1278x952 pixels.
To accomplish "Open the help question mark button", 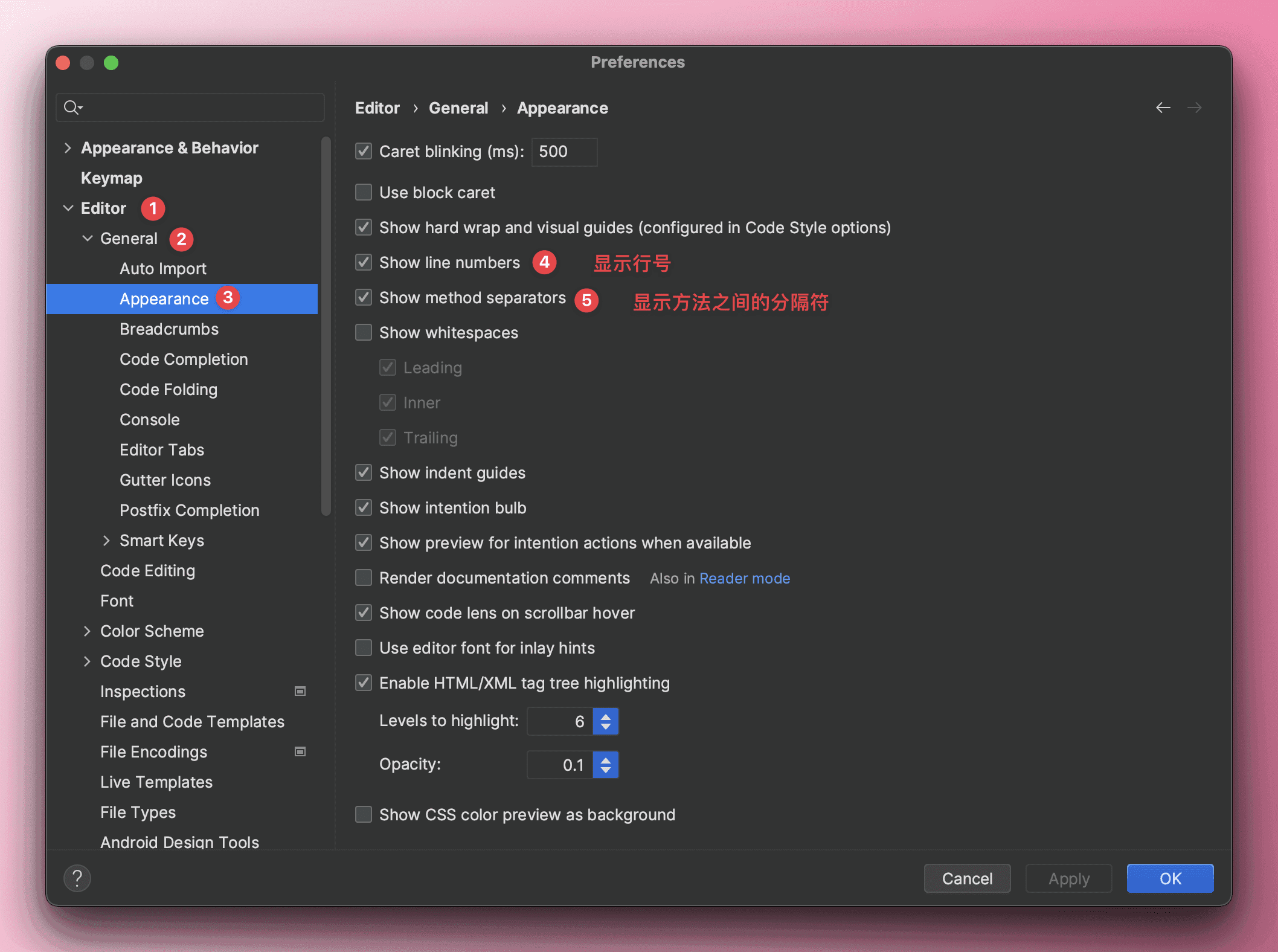I will (x=77, y=878).
